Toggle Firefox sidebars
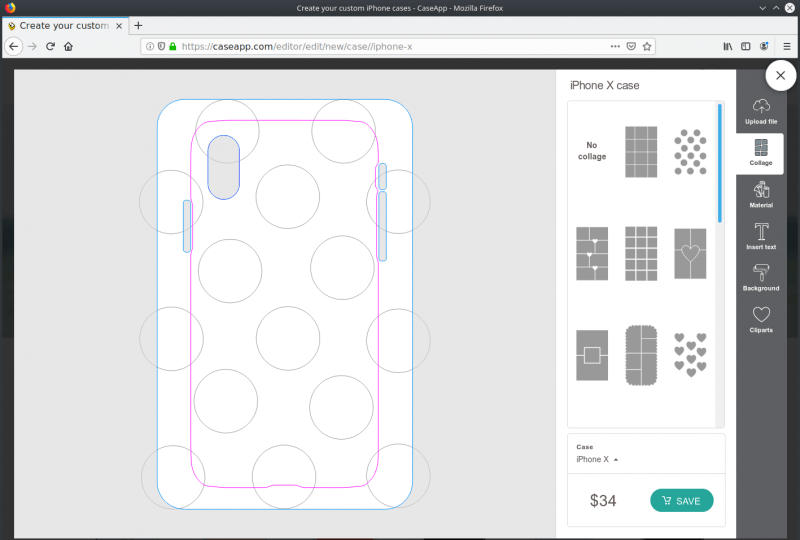 (x=745, y=46)
